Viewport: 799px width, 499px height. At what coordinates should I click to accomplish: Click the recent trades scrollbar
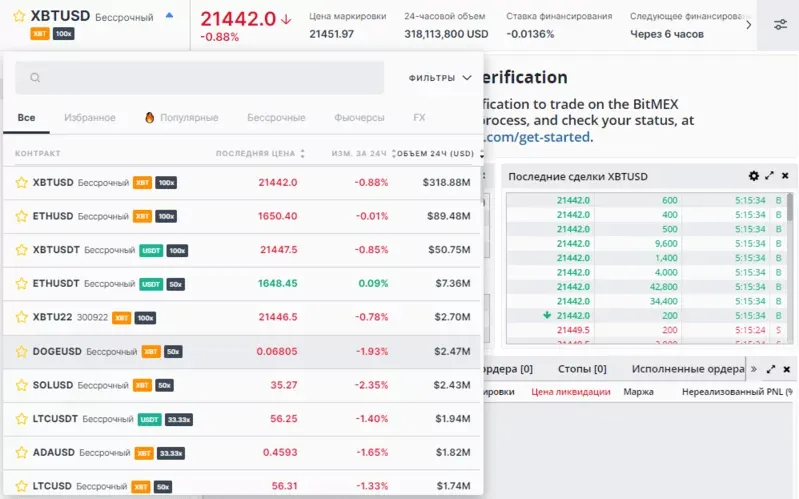(790, 207)
